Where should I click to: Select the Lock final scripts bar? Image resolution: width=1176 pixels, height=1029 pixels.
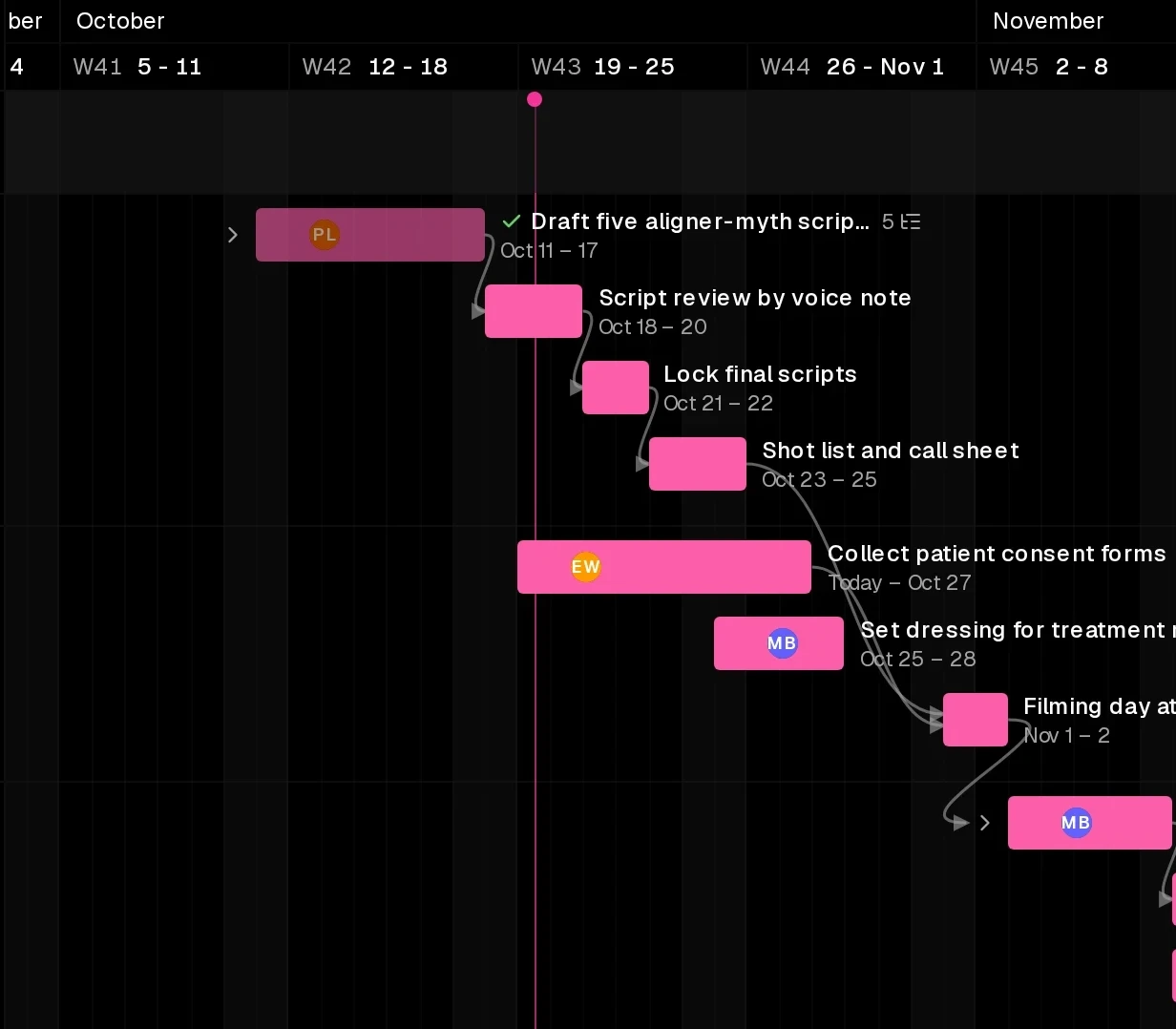click(616, 388)
